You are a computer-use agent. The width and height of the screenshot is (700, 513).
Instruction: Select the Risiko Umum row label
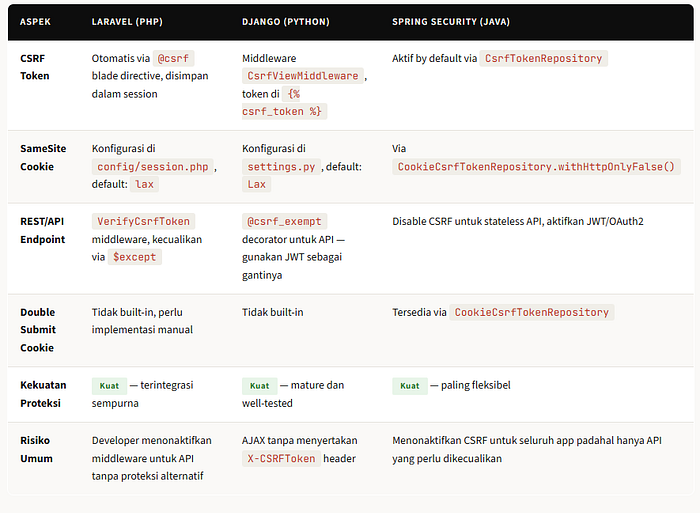click(x=36, y=449)
